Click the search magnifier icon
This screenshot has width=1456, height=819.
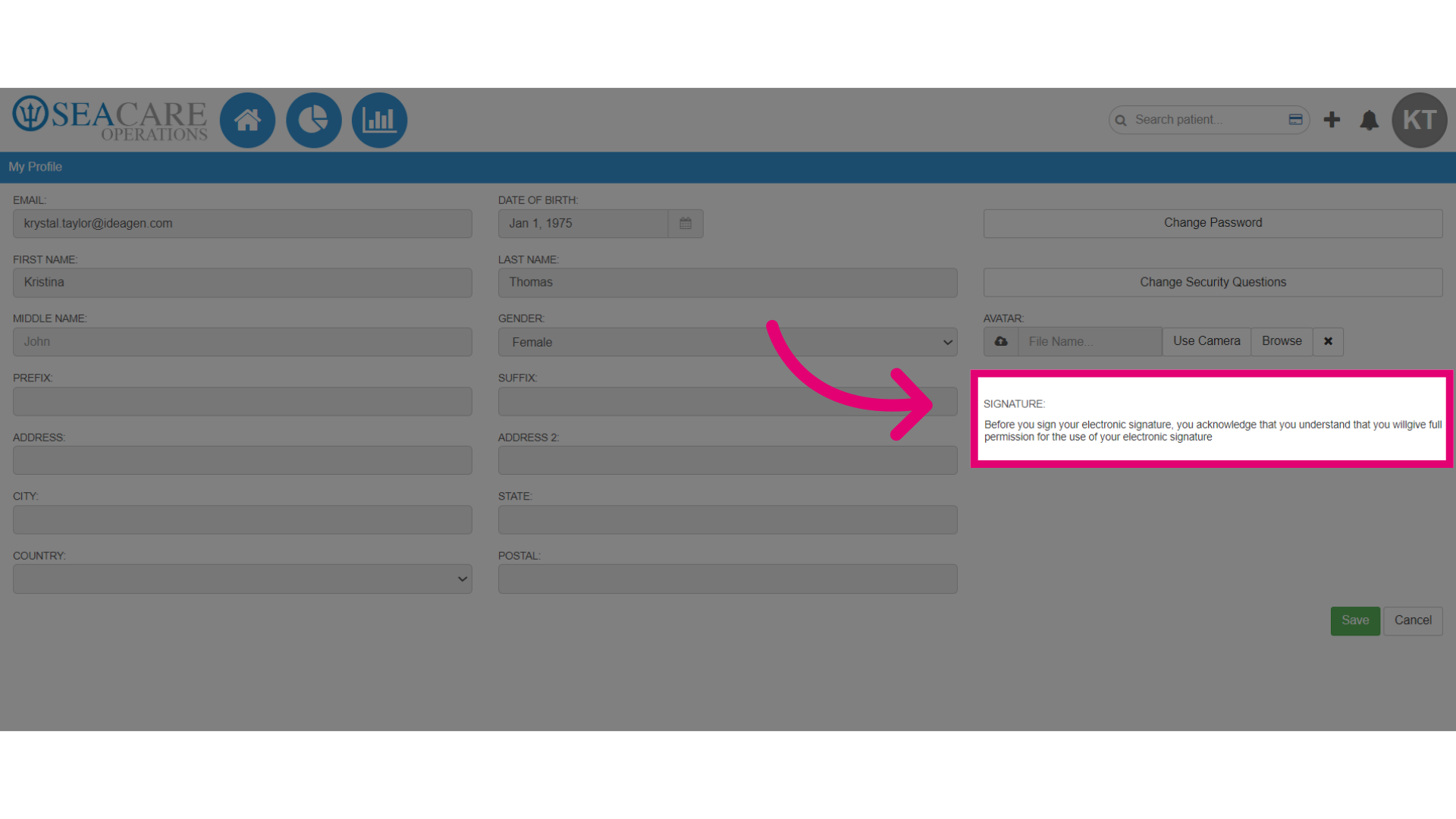(x=1121, y=121)
